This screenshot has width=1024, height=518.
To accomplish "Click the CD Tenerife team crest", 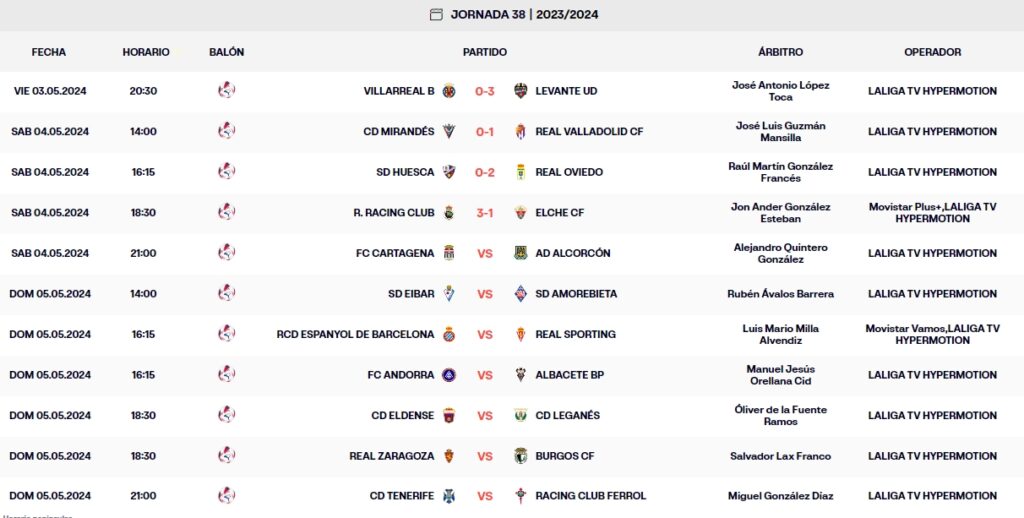I will pyautogui.click(x=449, y=496).
